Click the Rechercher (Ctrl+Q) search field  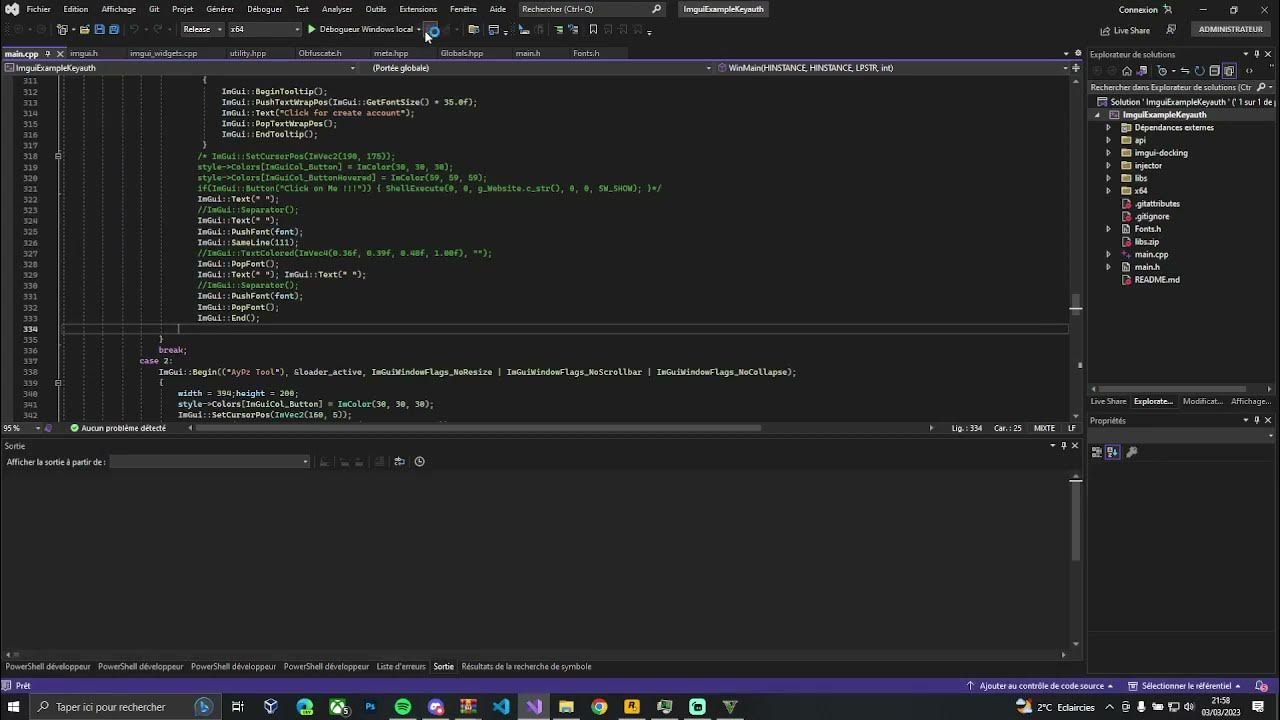coord(592,9)
